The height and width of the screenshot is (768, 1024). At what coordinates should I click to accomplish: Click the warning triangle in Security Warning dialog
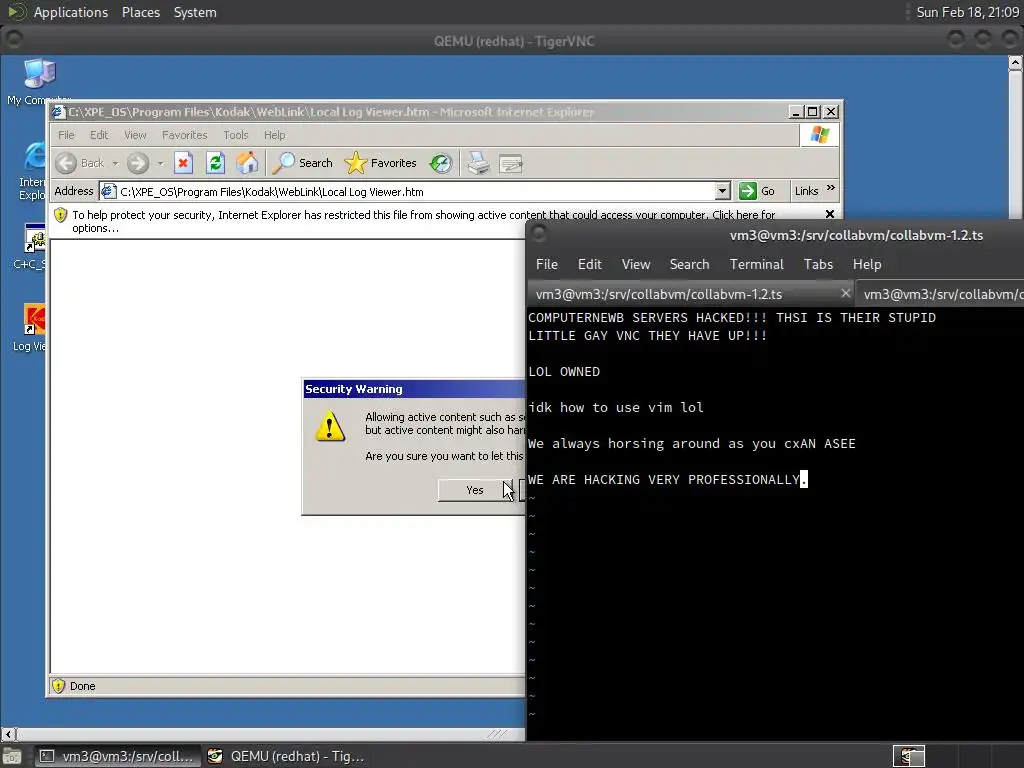click(330, 426)
